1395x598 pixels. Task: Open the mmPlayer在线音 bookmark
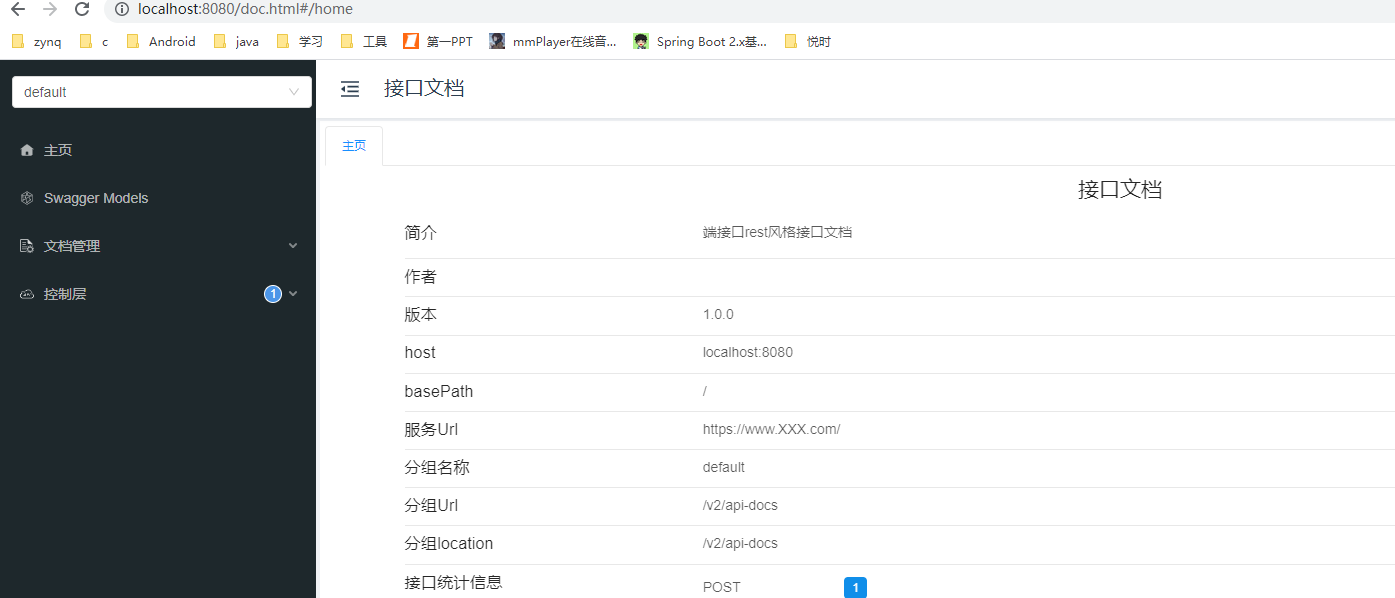tap(553, 41)
